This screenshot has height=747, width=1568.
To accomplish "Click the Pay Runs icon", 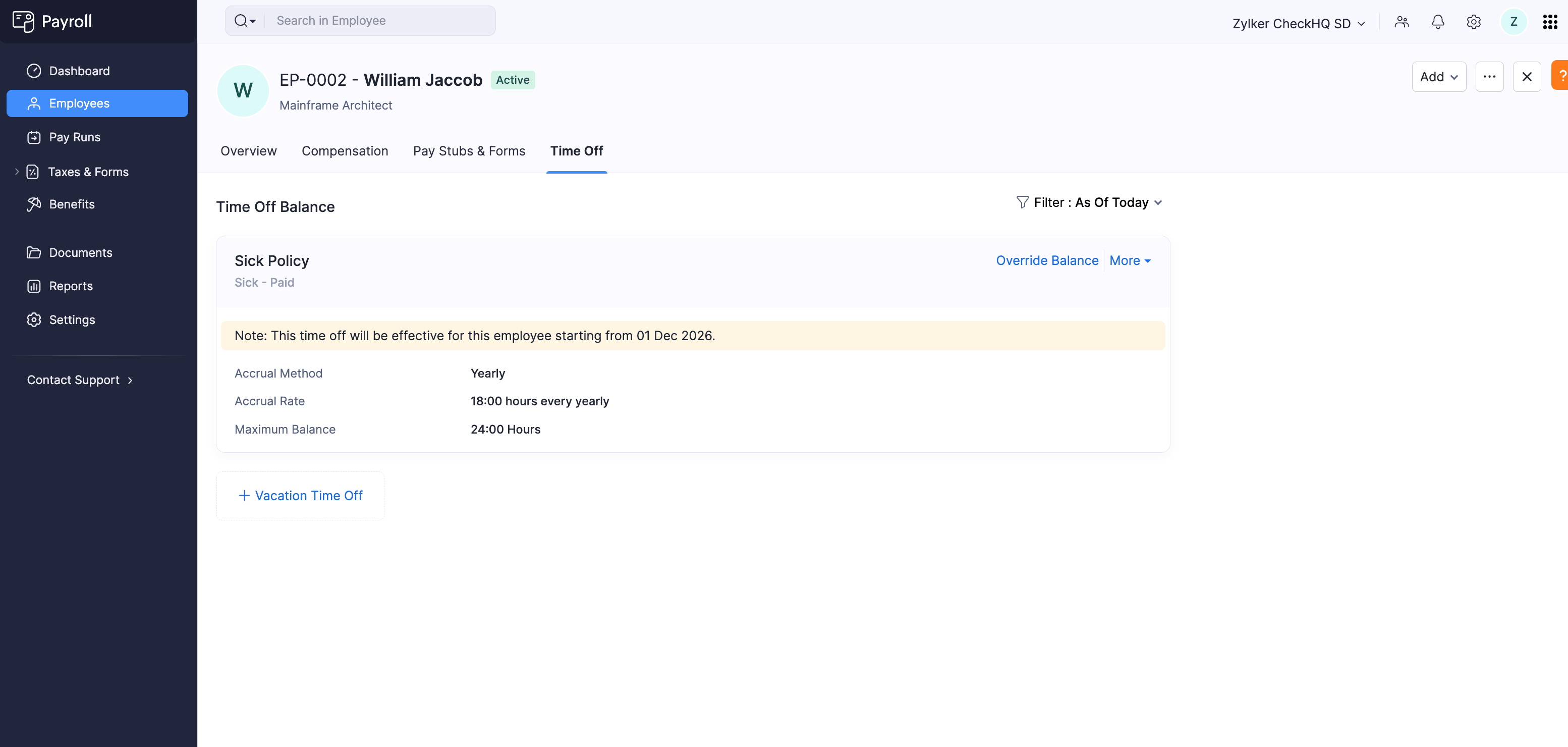I will pos(33,137).
